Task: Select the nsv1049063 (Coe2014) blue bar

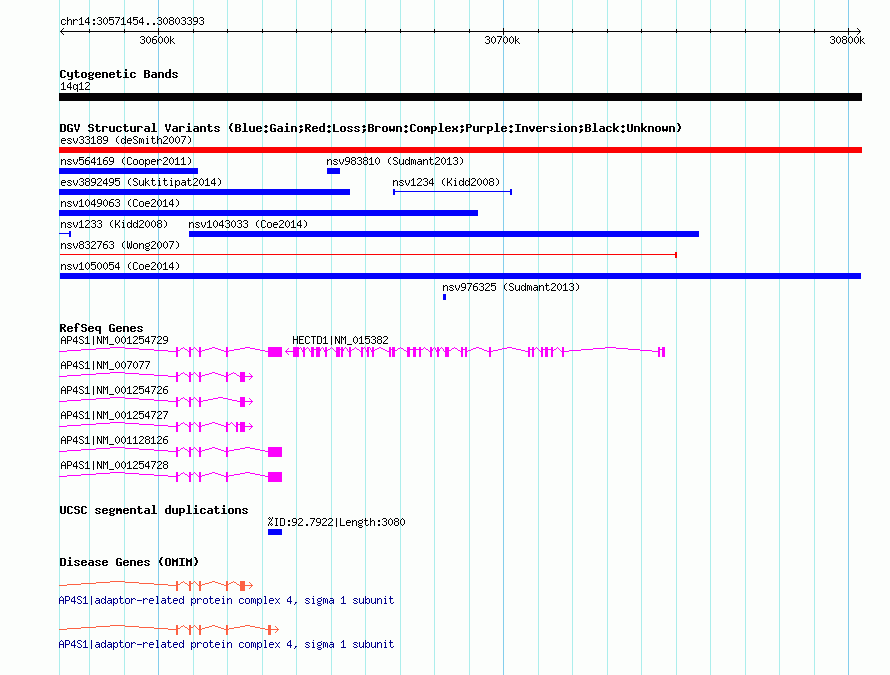Action: click(x=268, y=213)
